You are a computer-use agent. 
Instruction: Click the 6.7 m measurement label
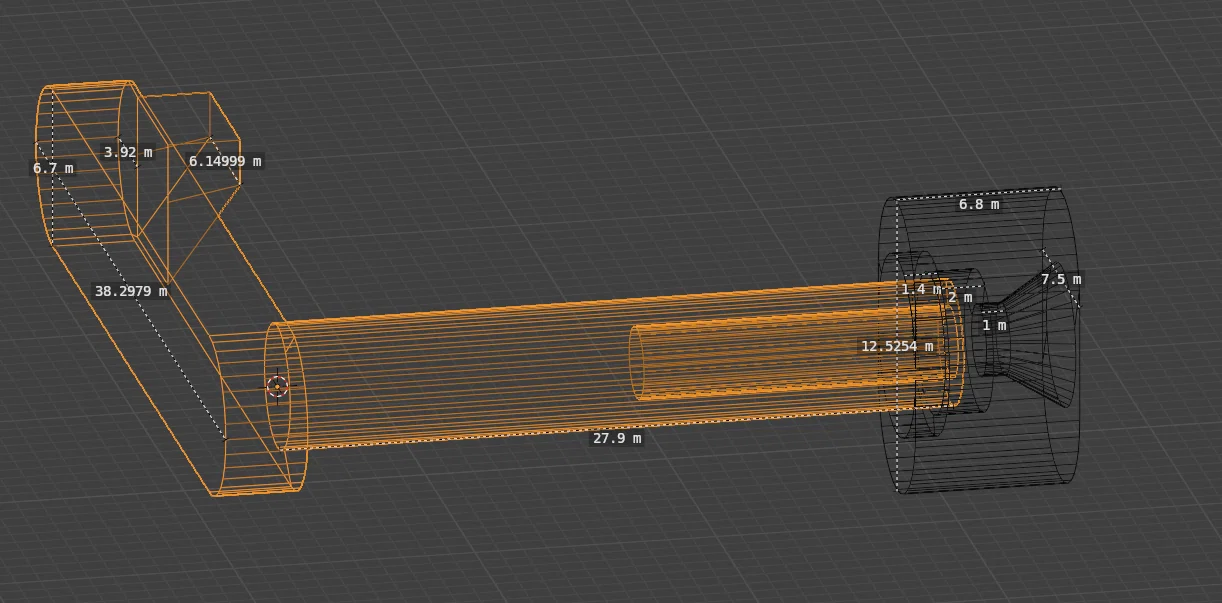click(53, 168)
